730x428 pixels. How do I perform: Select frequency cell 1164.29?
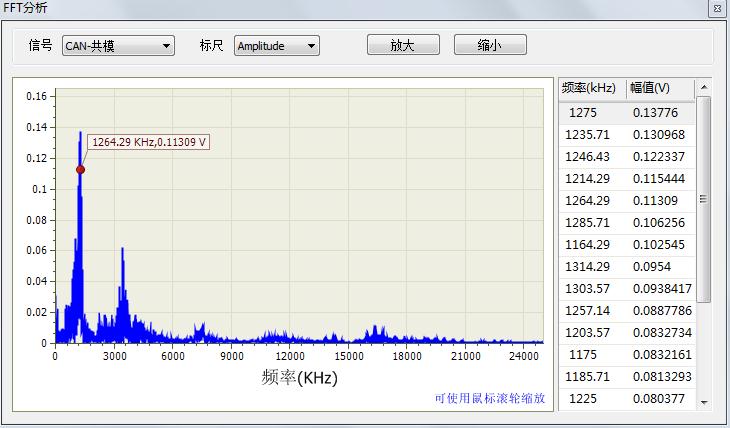(x=587, y=245)
